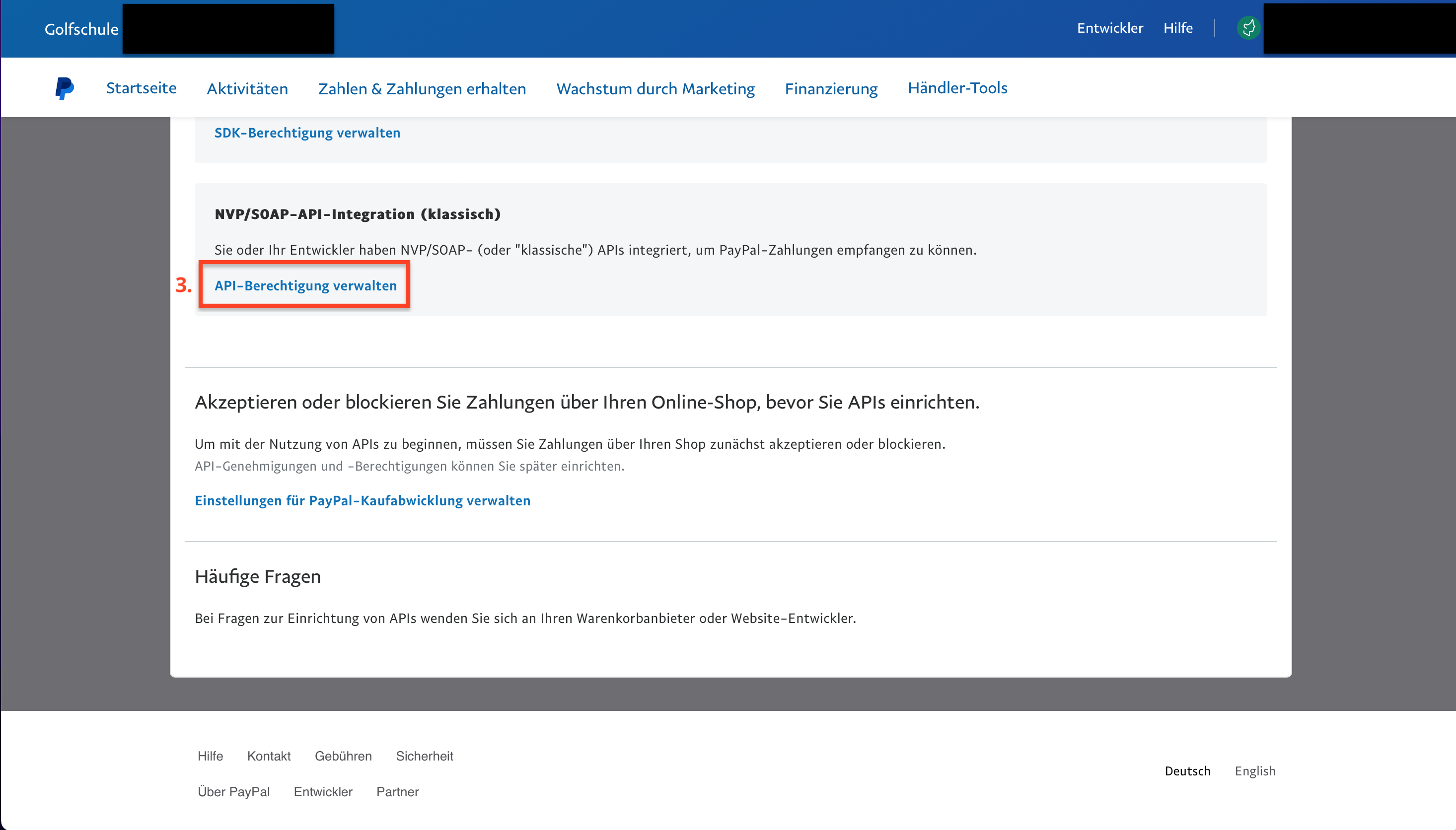Viewport: 1456px width, 830px height.
Task: Go to Startseite
Action: pyautogui.click(x=141, y=88)
